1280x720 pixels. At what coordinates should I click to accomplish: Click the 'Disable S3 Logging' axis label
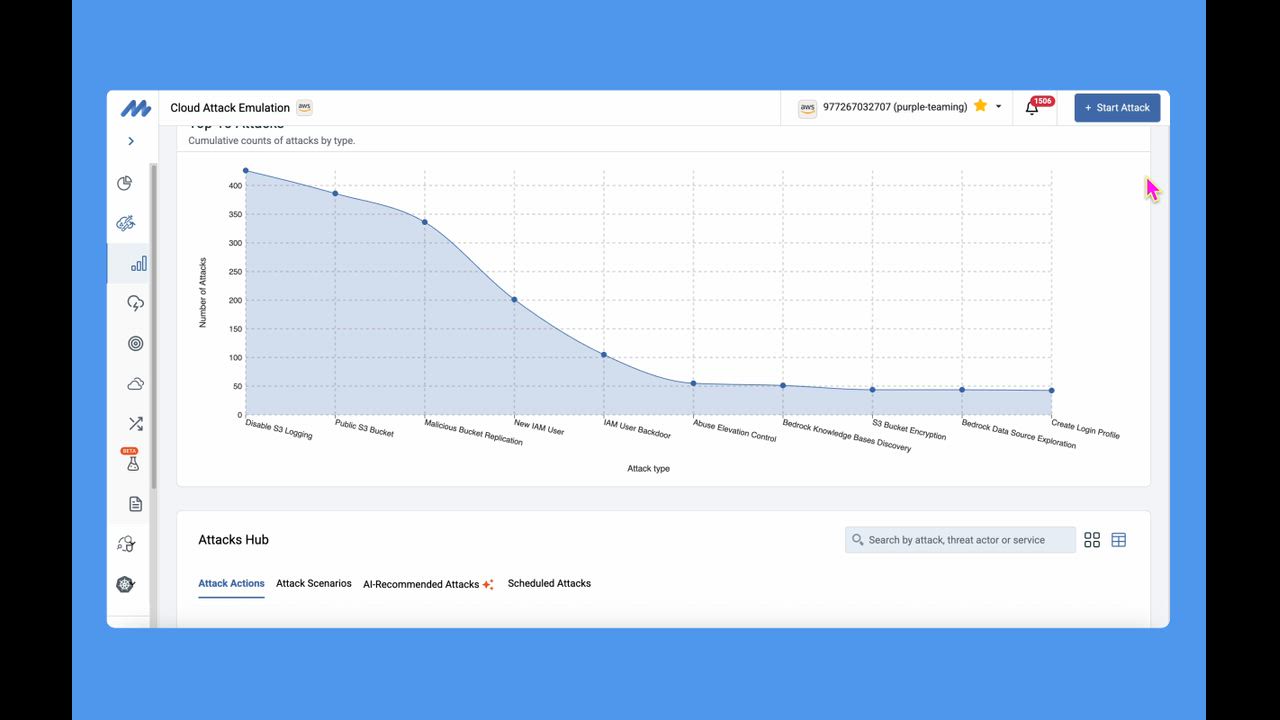coord(279,429)
